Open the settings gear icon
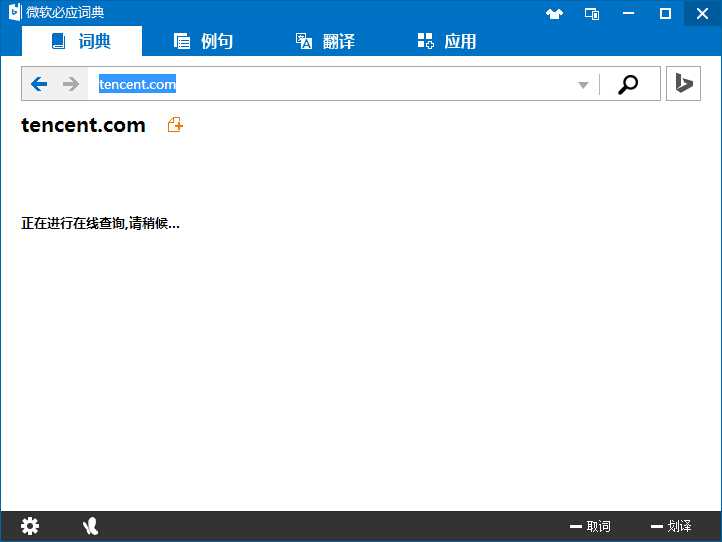Image resolution: width=722 pixels, height=542 pixels. 30,526
